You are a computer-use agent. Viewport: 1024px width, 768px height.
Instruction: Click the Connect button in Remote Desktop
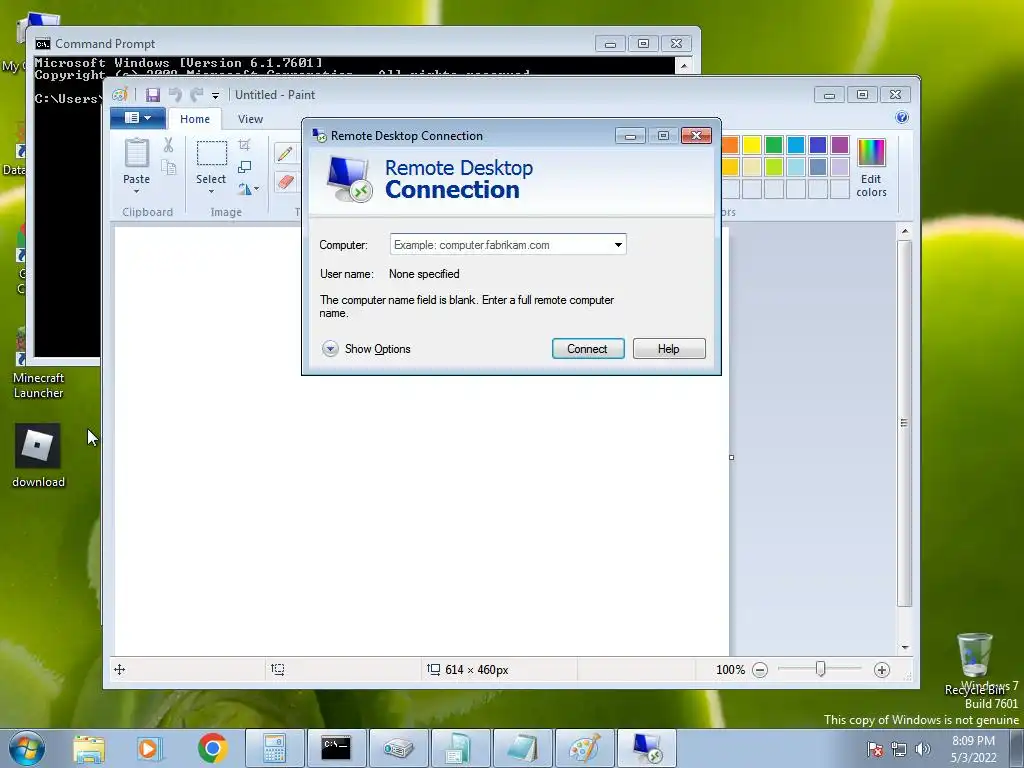point(588,349)
